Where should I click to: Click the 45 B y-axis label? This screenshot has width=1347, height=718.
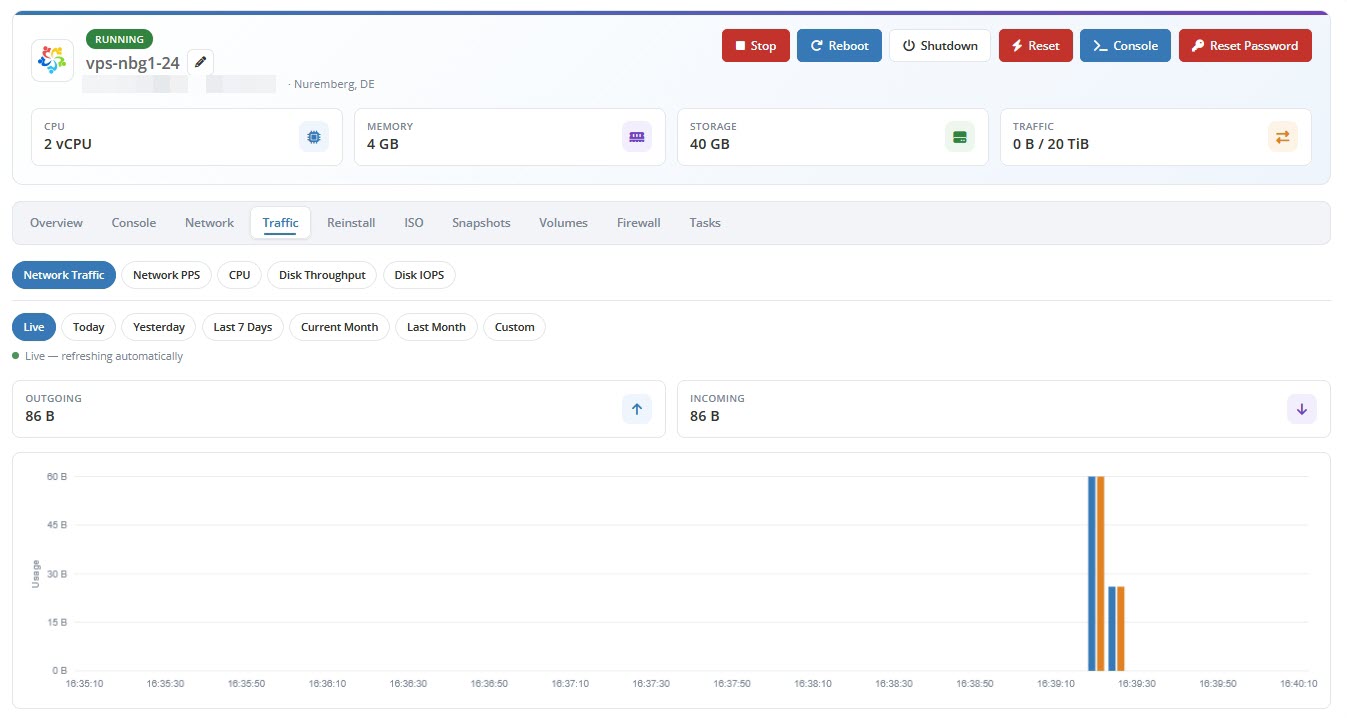pos(57,524)
